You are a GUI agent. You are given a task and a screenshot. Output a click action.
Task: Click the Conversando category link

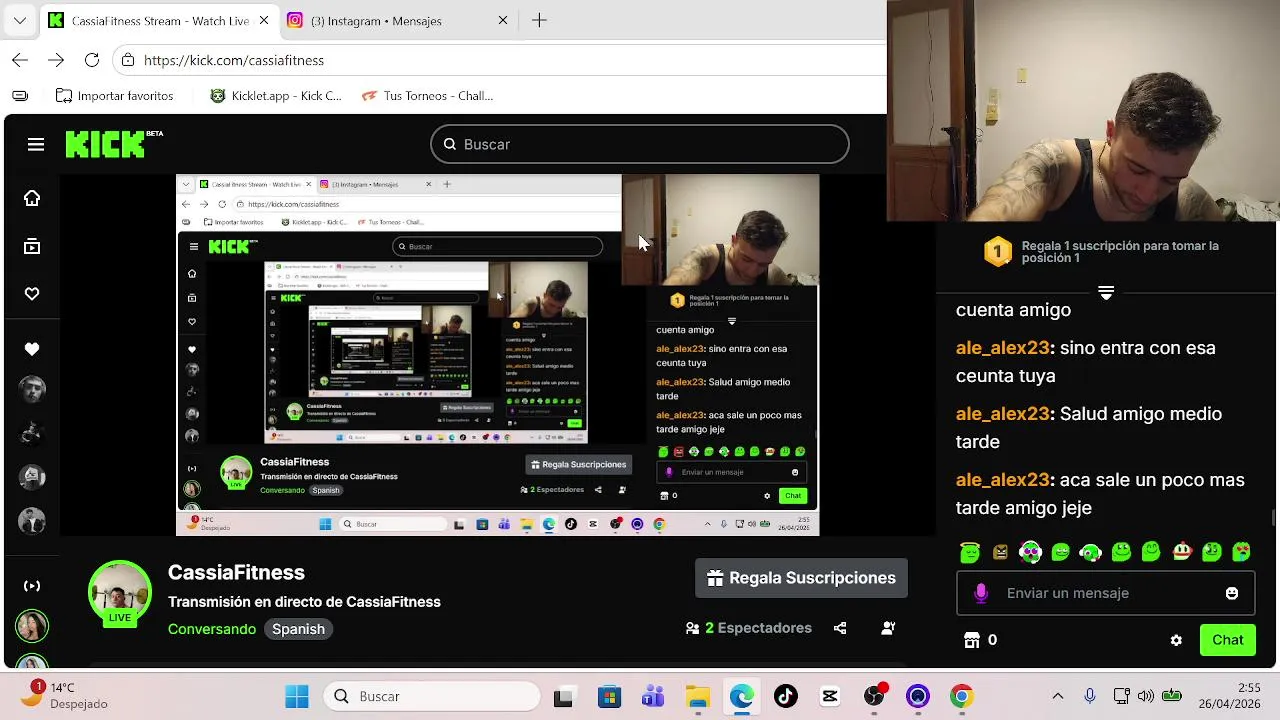(x=212, y=629)
